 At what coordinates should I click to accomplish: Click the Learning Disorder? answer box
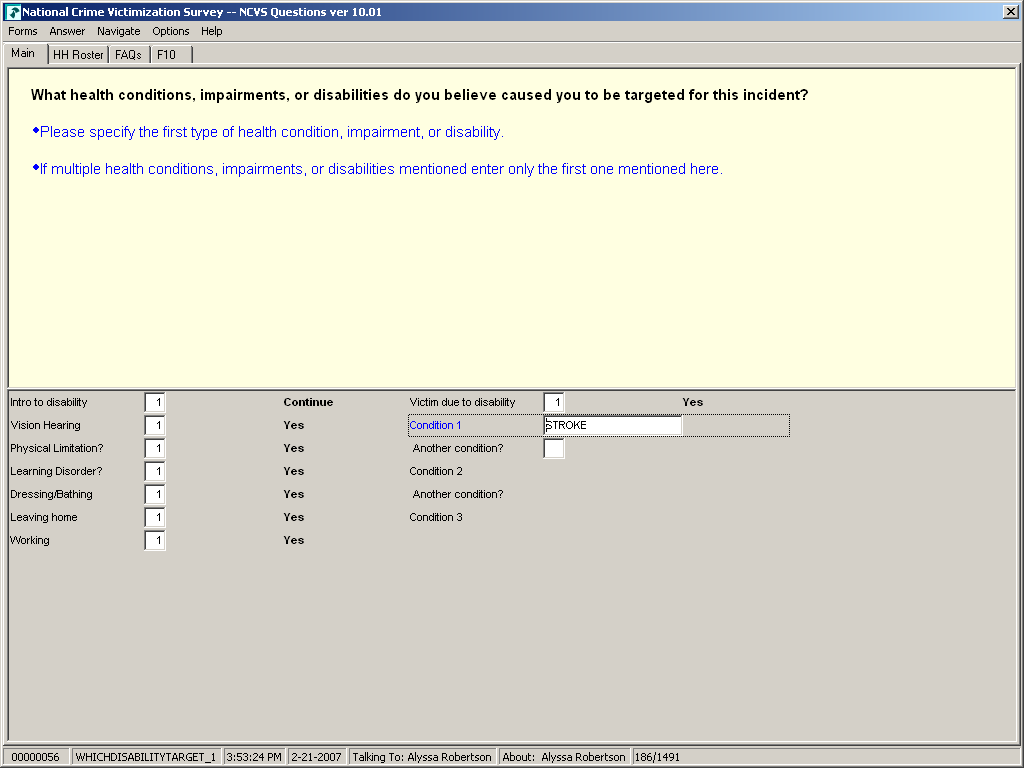point(155,472)
